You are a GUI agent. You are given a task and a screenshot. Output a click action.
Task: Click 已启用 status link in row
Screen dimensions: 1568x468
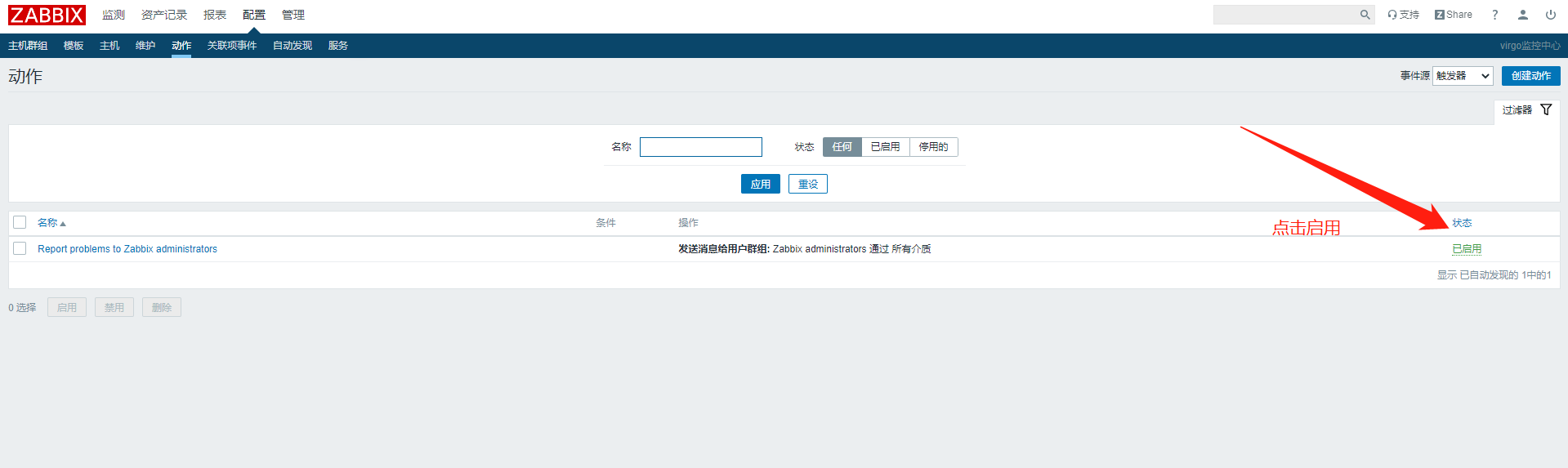(1467, 249)
